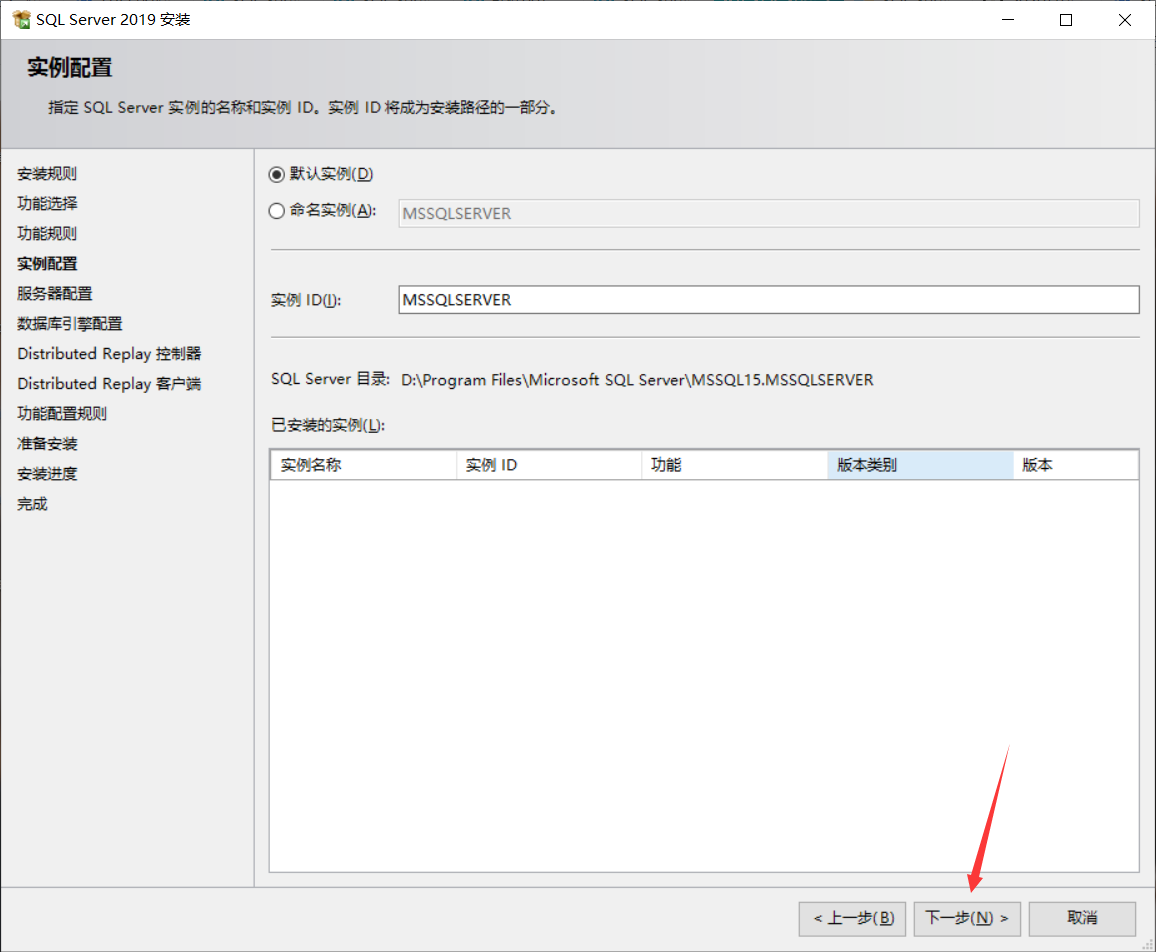Click the SQL Server 目录 label
Screen dimensions: 1156x952
(330, 379)
